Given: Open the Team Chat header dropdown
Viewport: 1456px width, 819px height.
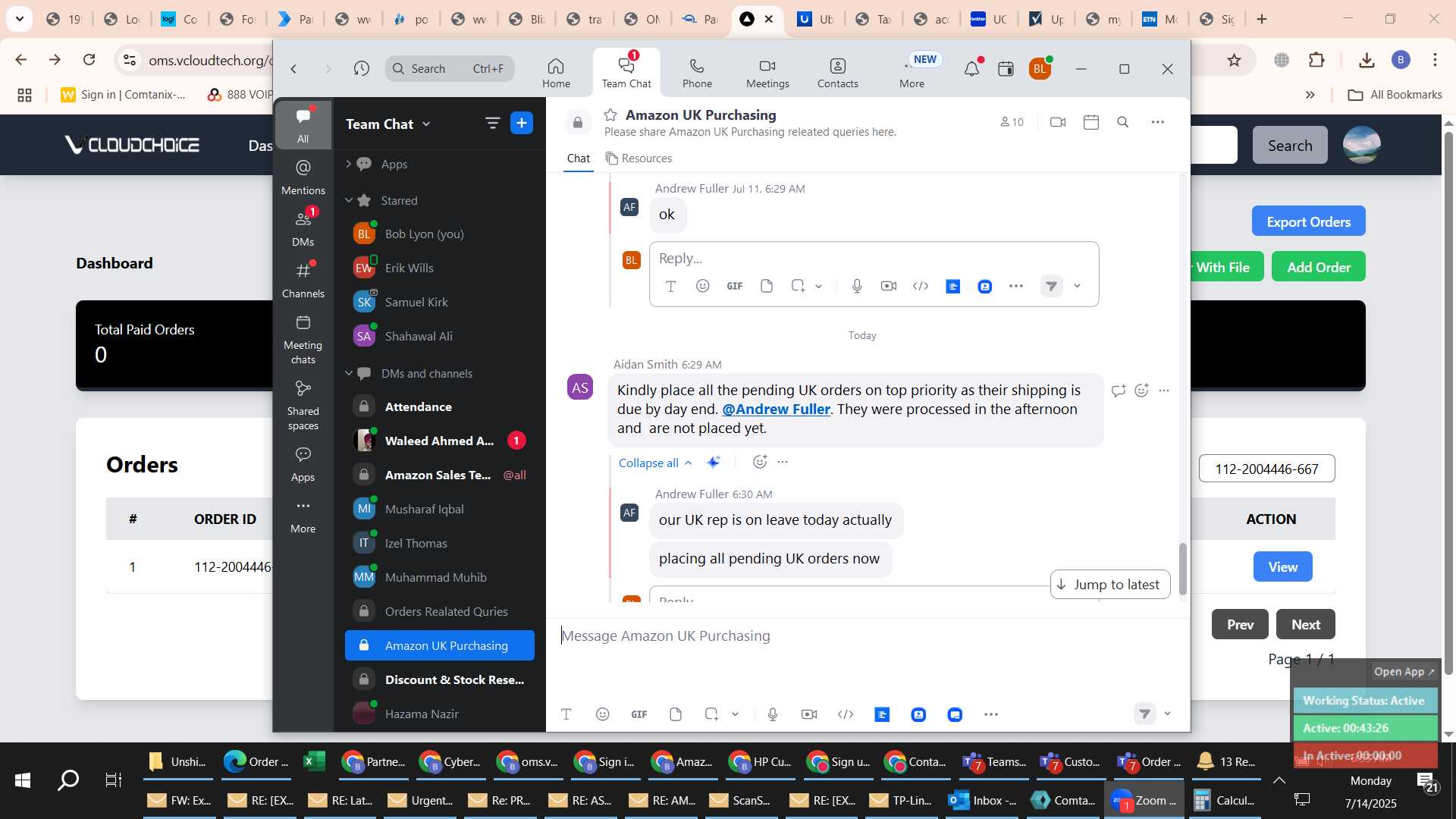Looking at the screenshot, I should pos(426,124).
